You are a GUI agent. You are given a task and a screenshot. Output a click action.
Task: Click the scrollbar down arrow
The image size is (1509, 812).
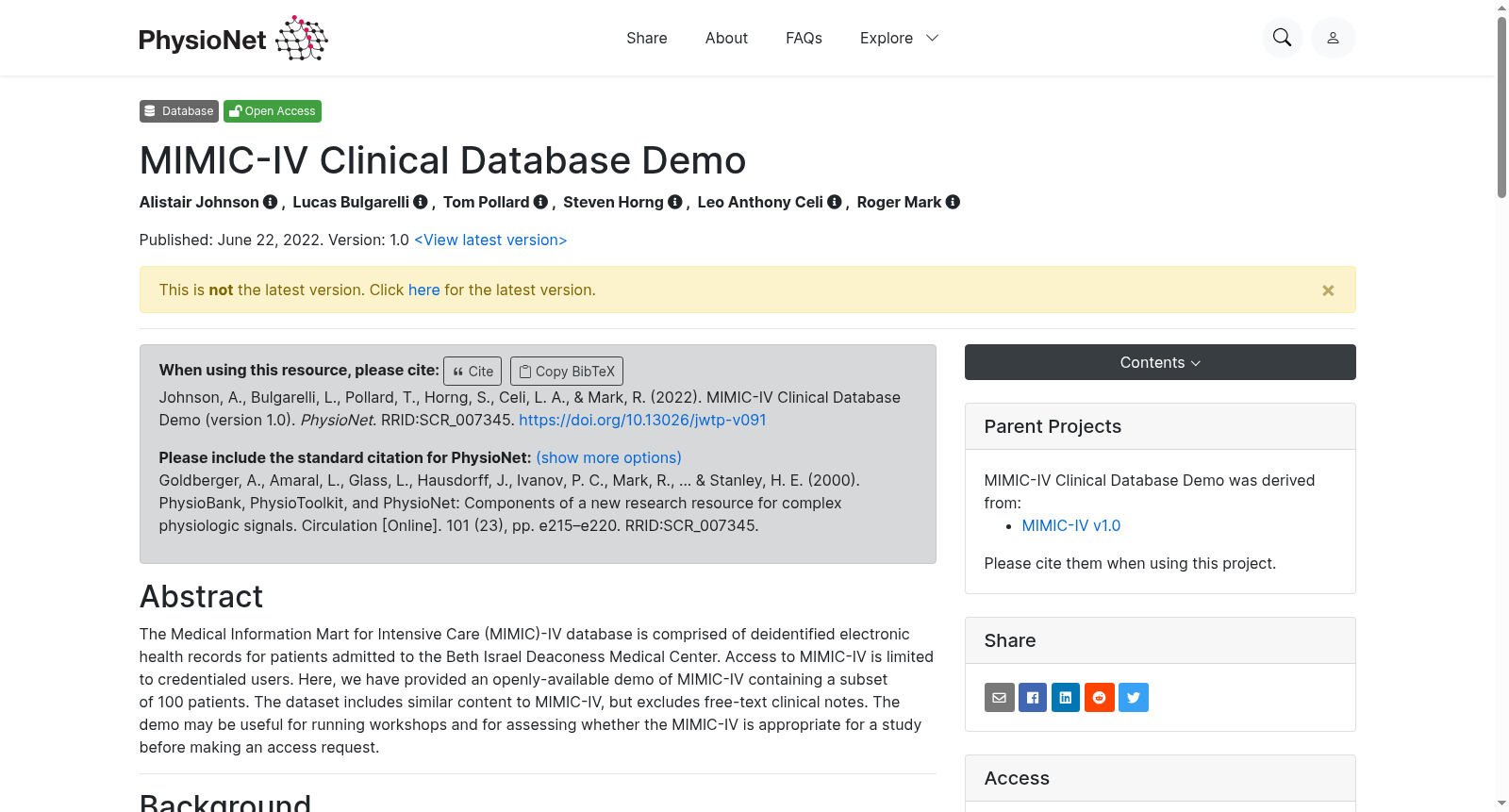tap(1501, 804)
